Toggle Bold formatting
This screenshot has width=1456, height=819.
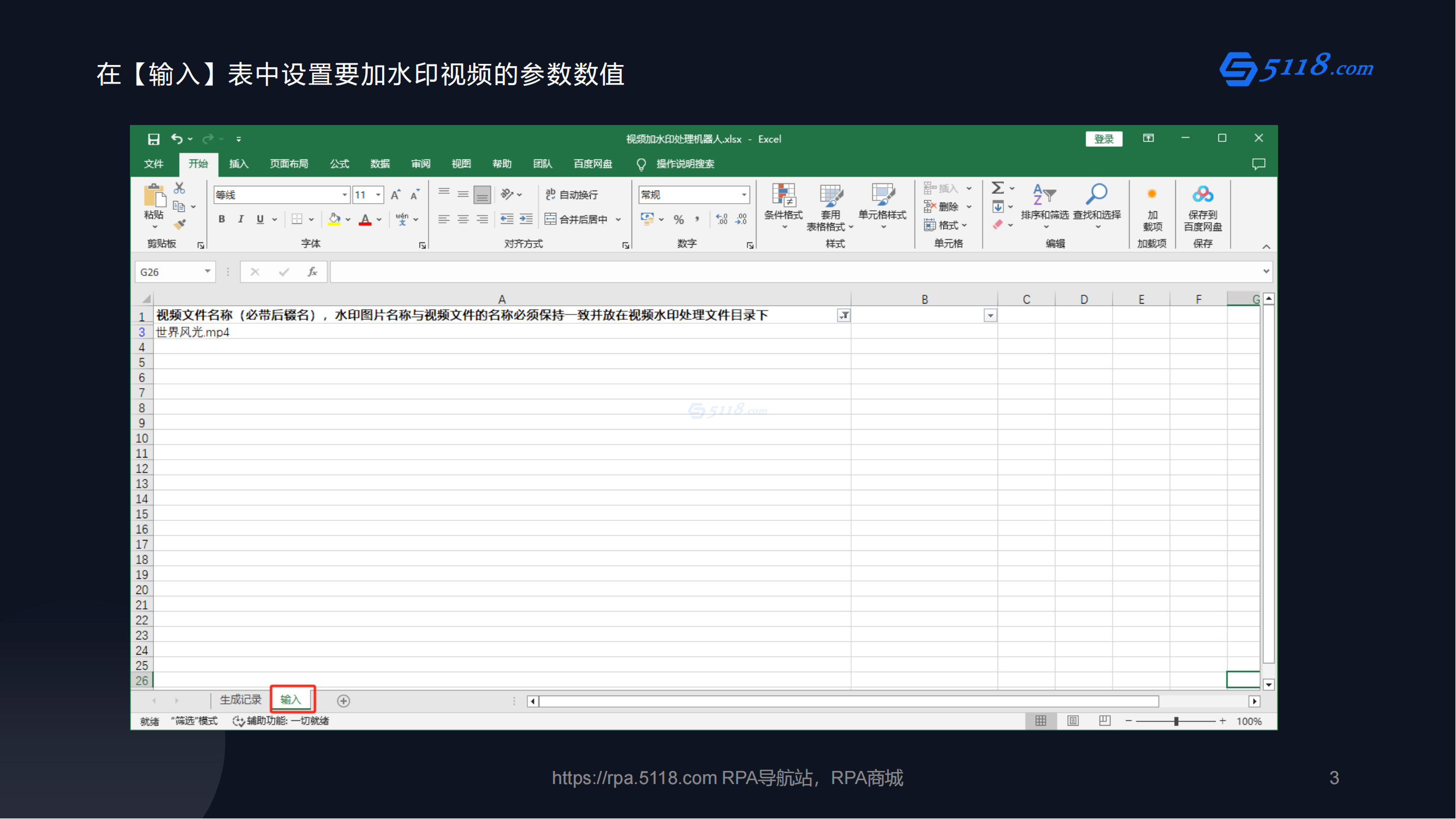tap(222, 219)
